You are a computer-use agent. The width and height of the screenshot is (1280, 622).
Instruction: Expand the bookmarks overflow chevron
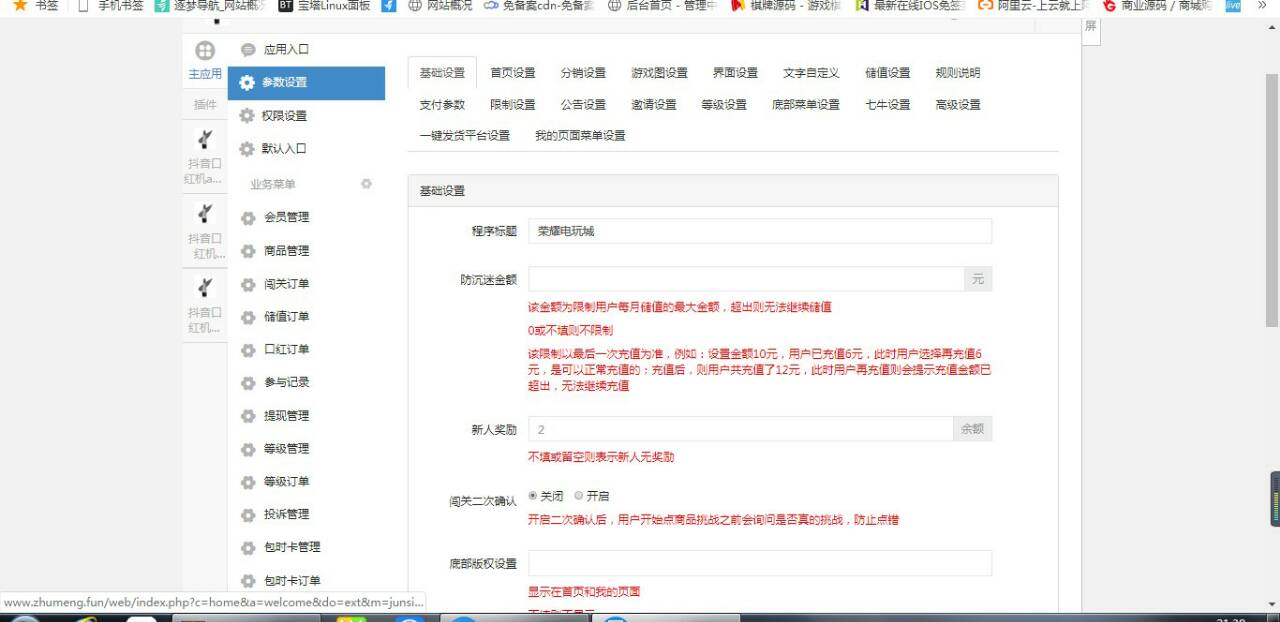point(1261,5)
